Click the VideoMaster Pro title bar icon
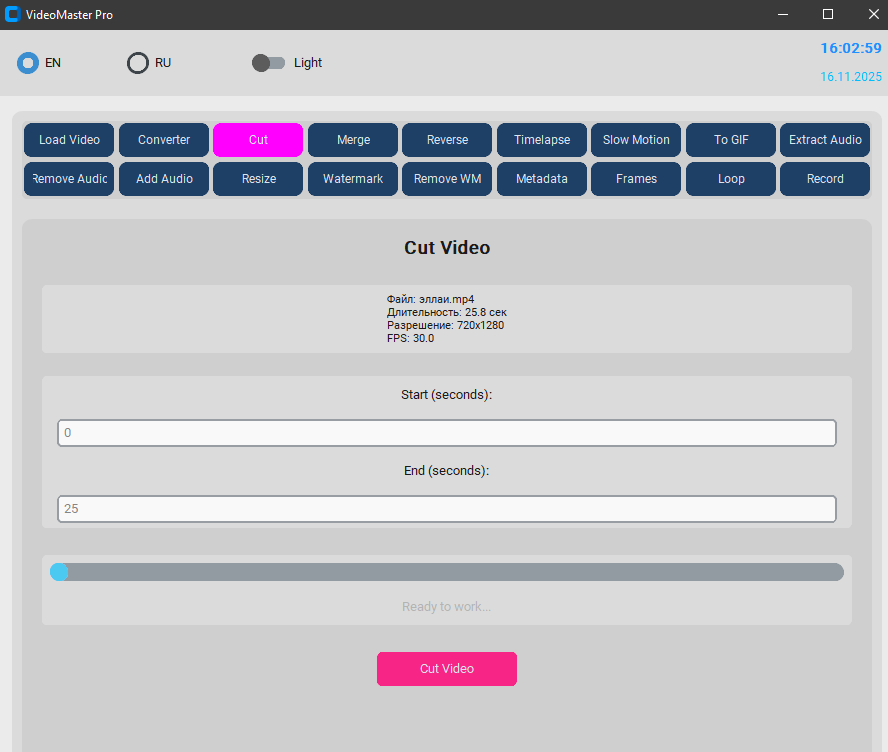888x752 pixels. [13, 14]
